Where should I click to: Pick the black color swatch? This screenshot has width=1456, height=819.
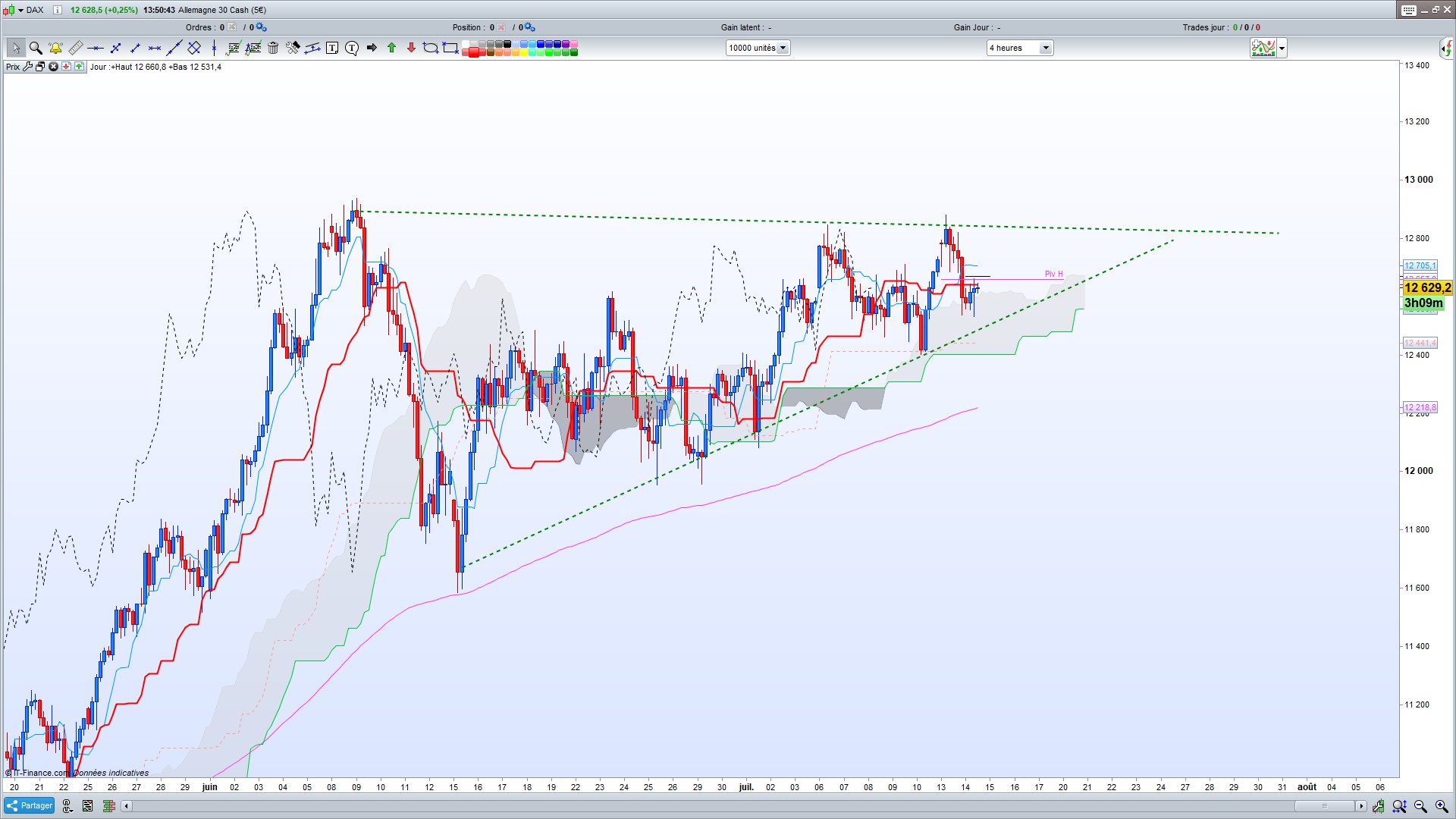point(508,44)
